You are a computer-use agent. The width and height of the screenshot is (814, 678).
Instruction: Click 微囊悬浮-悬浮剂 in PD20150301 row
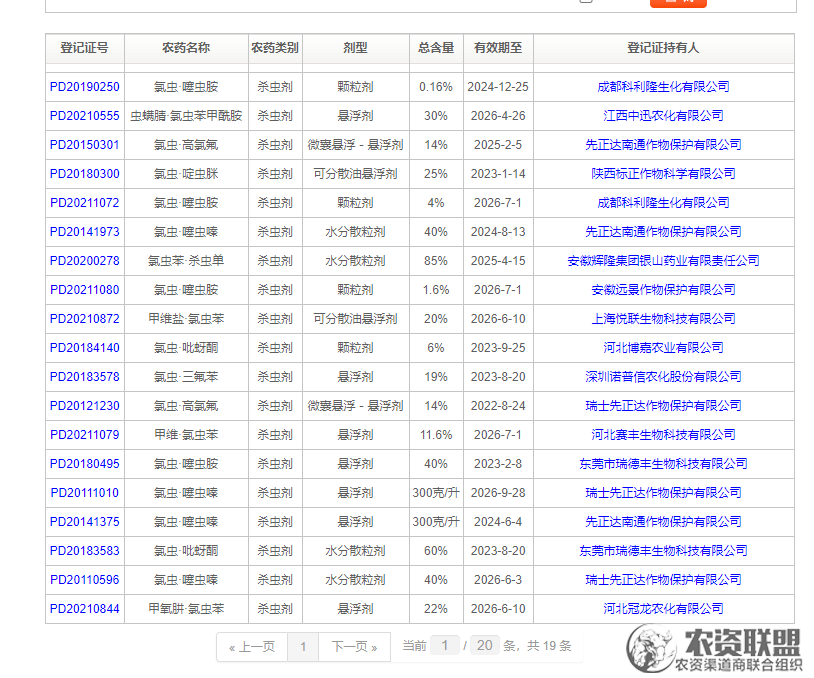click(x=356, y=145)
